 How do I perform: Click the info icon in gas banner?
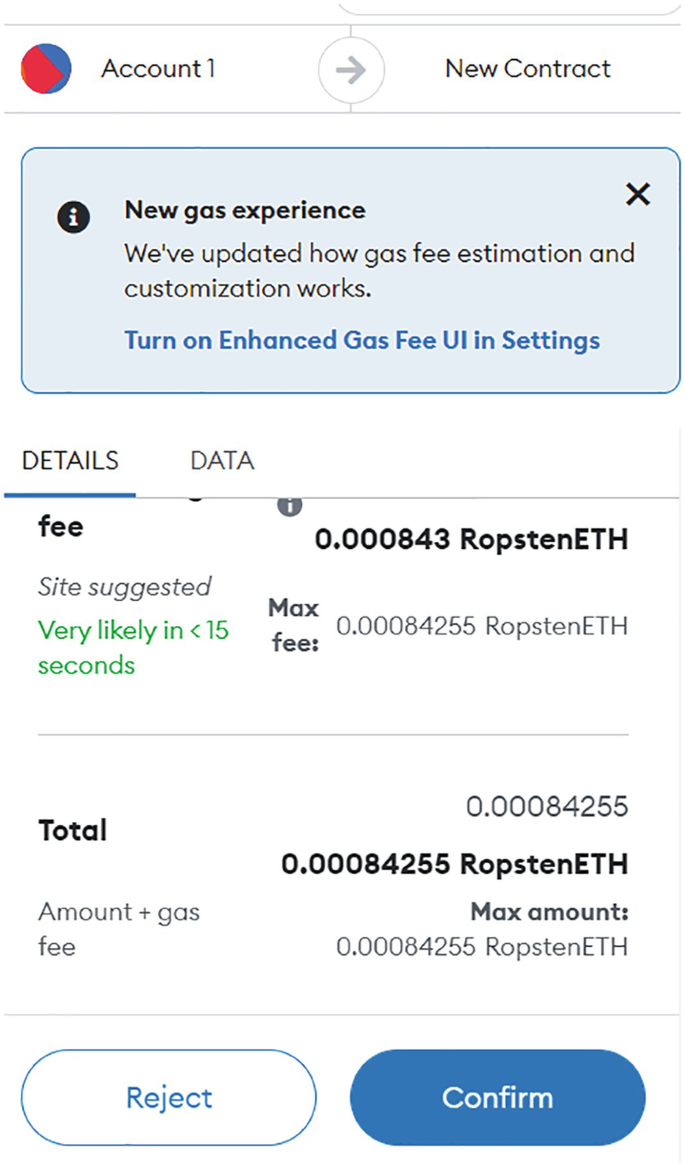[74, 217]
